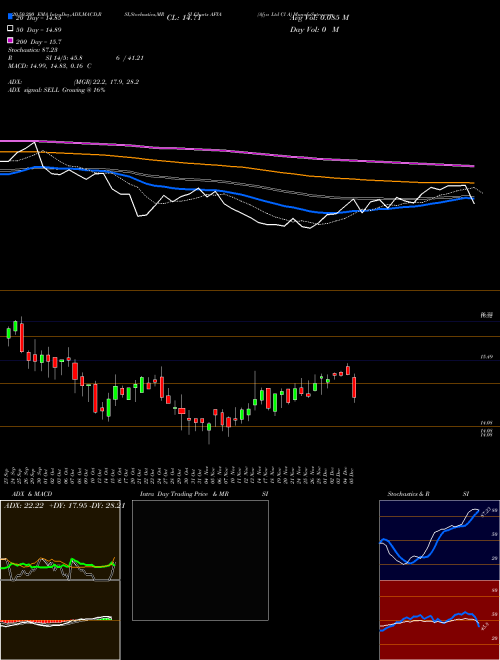Viewport: 500px width, 660px height.
Task: Click the 'ADX signal: SELL' line
Action: click(x=56, y=90)
